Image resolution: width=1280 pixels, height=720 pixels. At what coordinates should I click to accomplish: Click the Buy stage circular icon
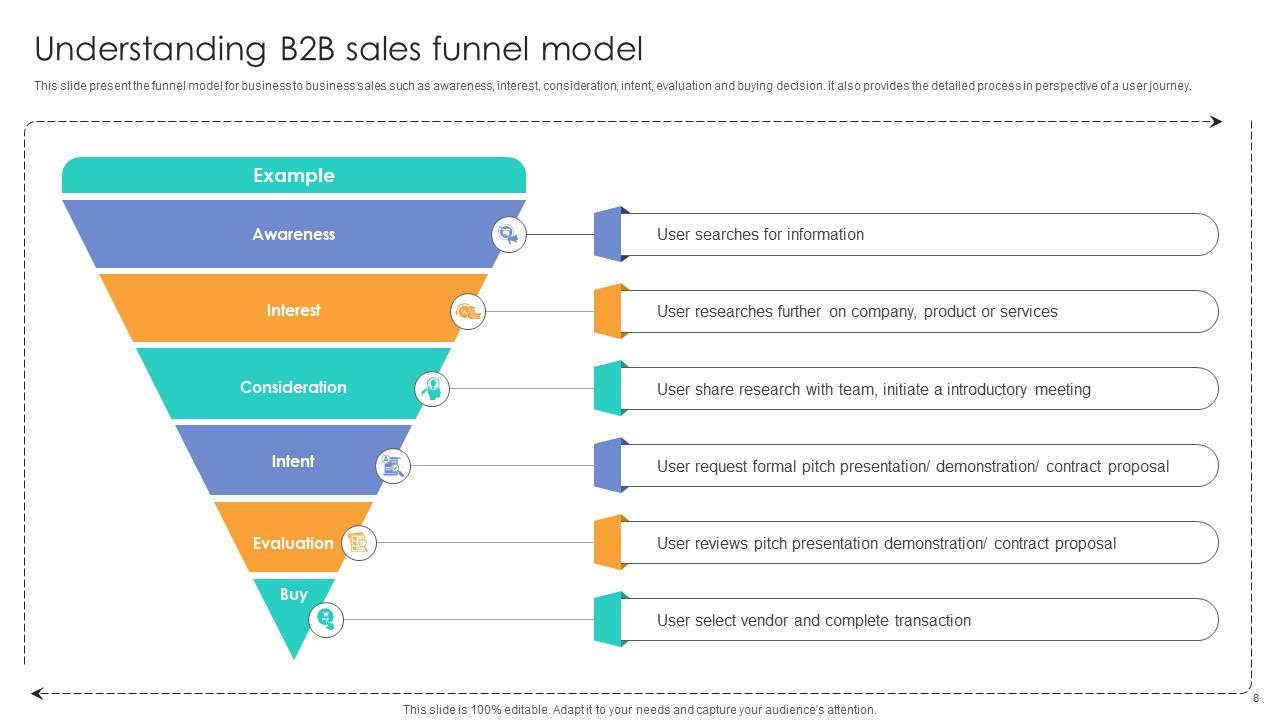pos(325,620)
